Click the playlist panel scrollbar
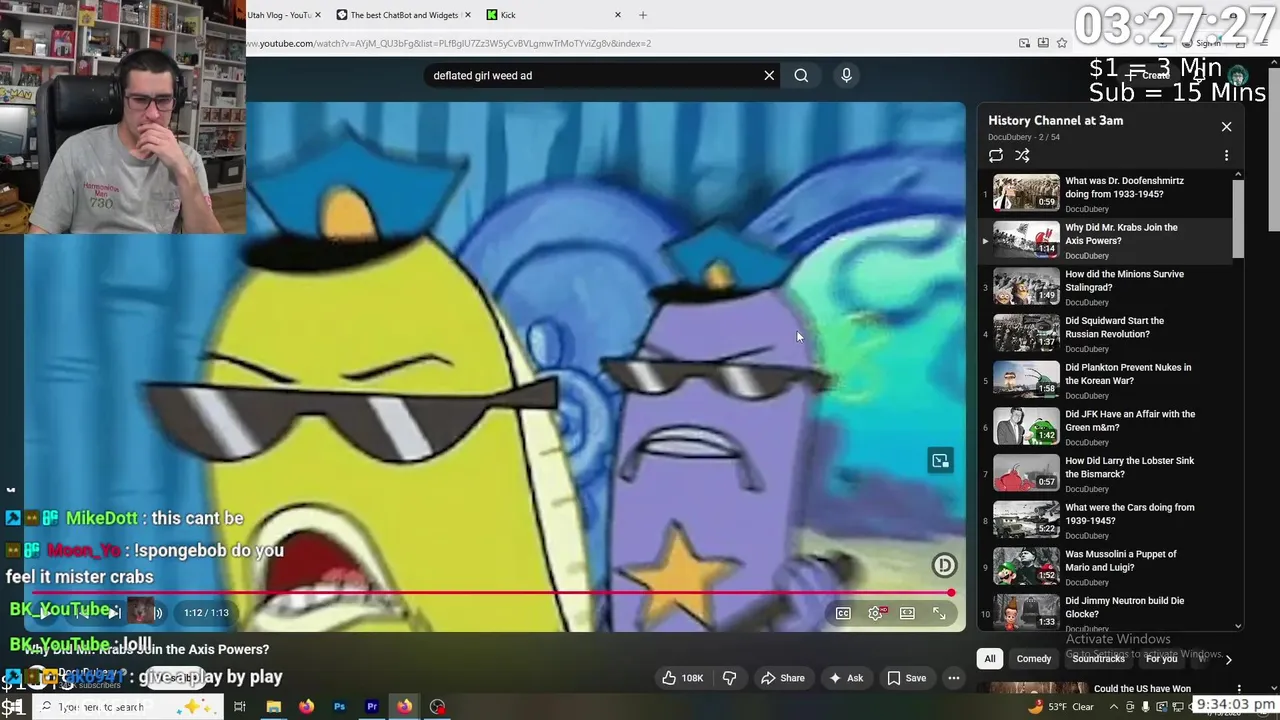The width and height of the screenshot is (1280, 720). point(1238,219)
